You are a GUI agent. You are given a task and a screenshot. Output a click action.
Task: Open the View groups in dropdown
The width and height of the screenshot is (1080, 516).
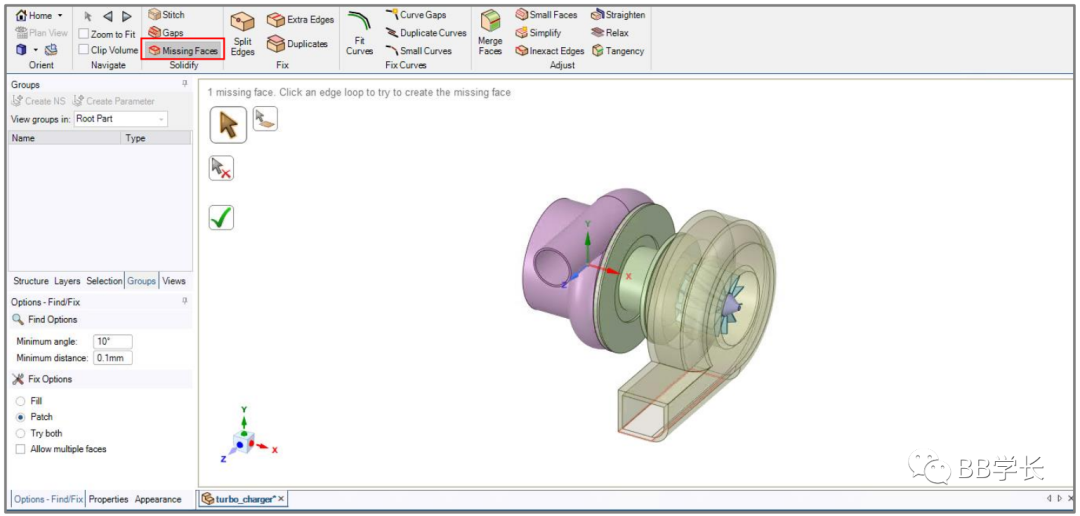coord(121,118)
